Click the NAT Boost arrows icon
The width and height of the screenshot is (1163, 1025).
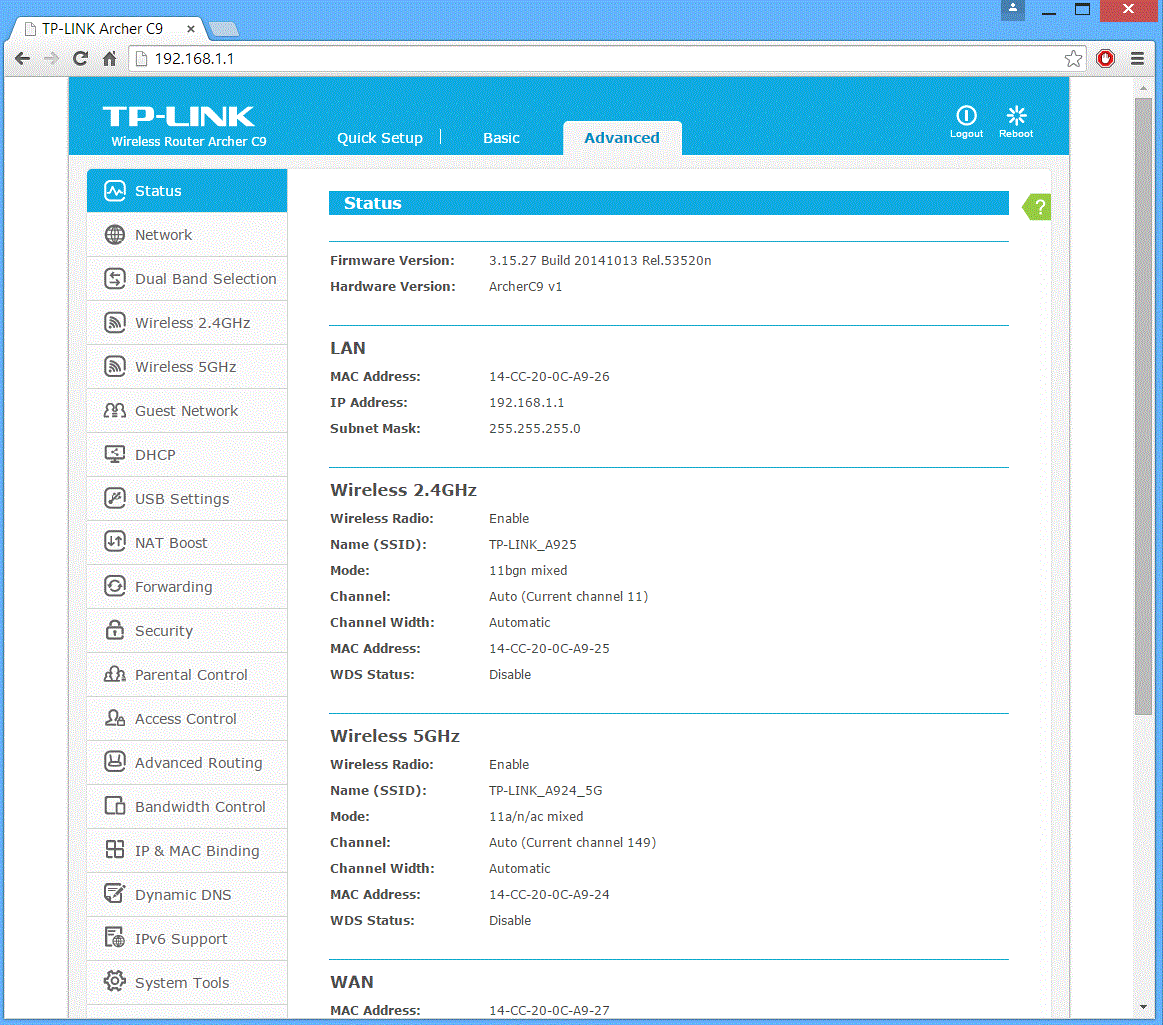(114, 542)
